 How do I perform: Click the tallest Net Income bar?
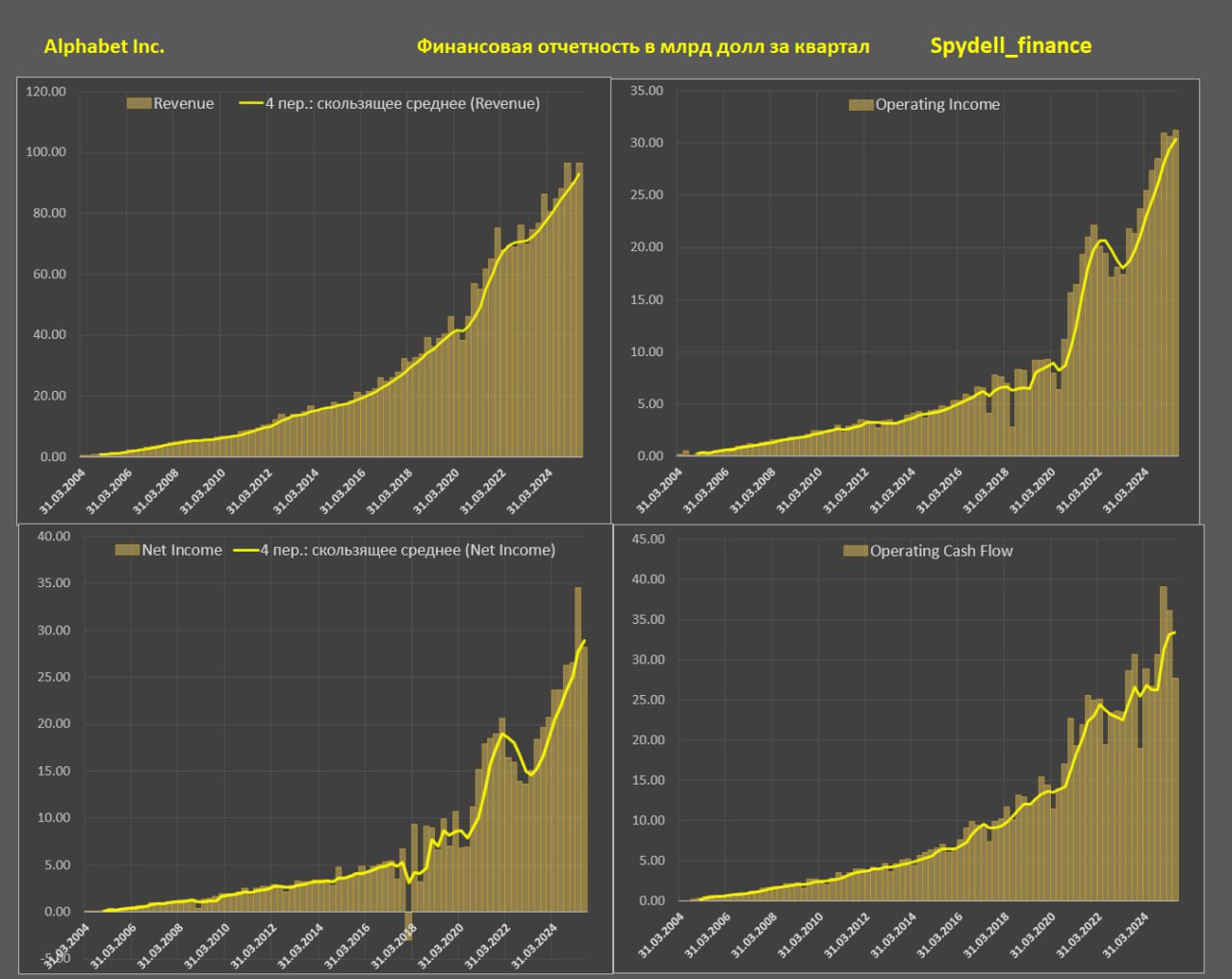coord(577,751)
